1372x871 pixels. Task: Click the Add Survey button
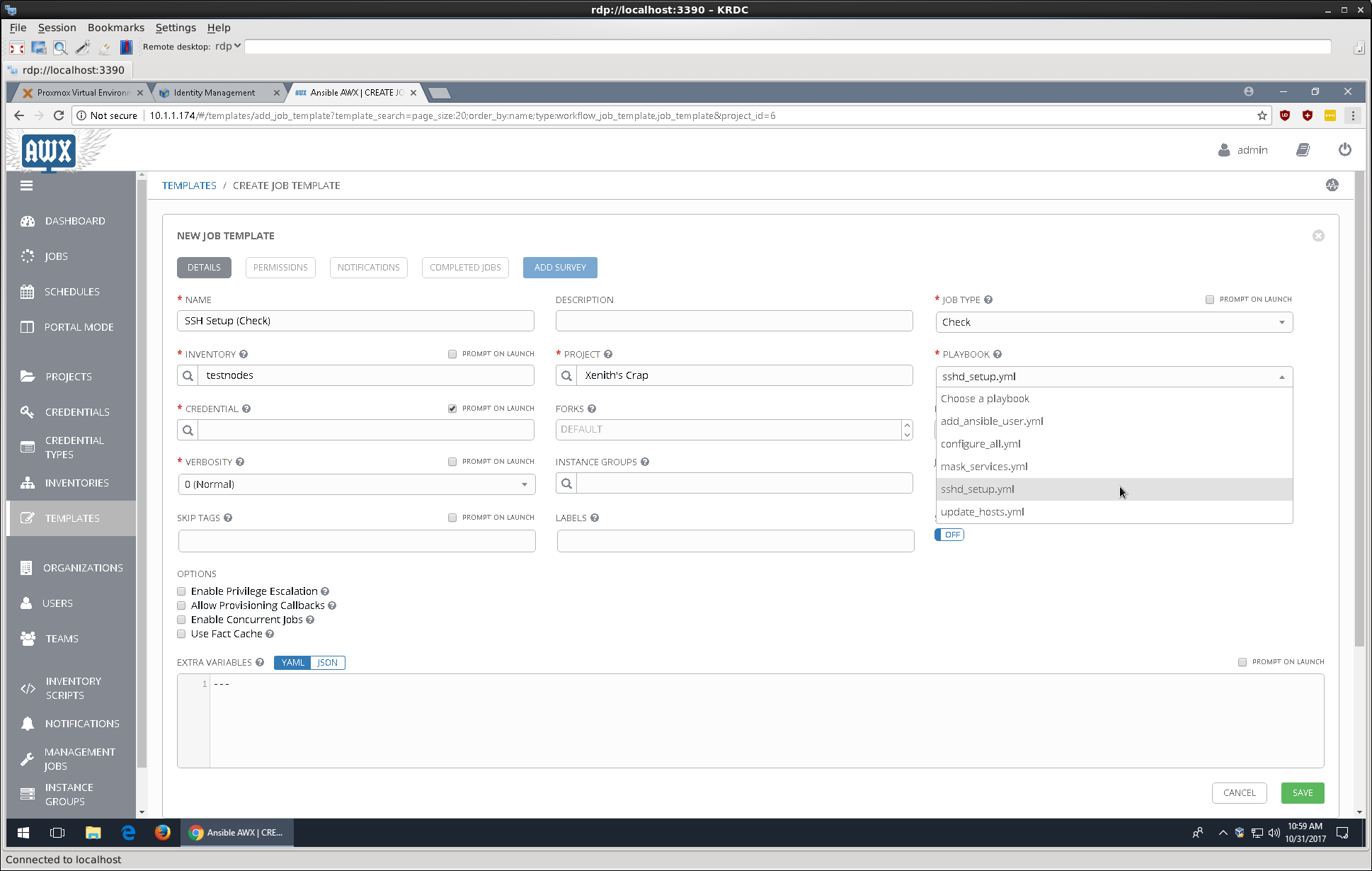560,268
